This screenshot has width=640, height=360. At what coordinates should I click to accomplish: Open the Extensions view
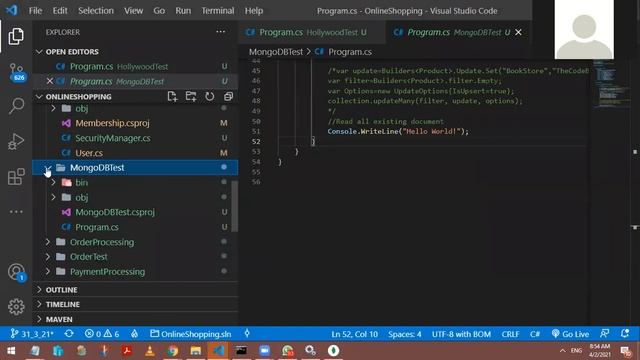coord(16,177)
